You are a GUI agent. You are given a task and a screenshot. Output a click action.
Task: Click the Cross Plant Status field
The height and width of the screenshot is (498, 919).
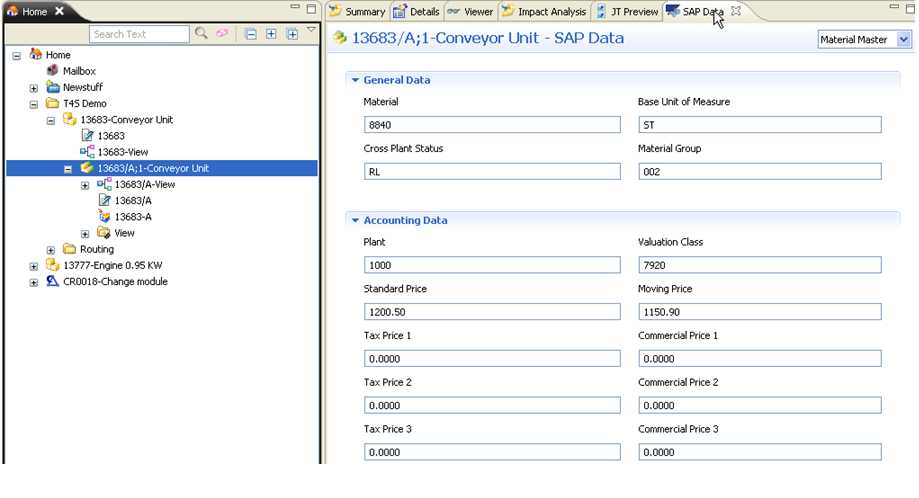(492, 171)
